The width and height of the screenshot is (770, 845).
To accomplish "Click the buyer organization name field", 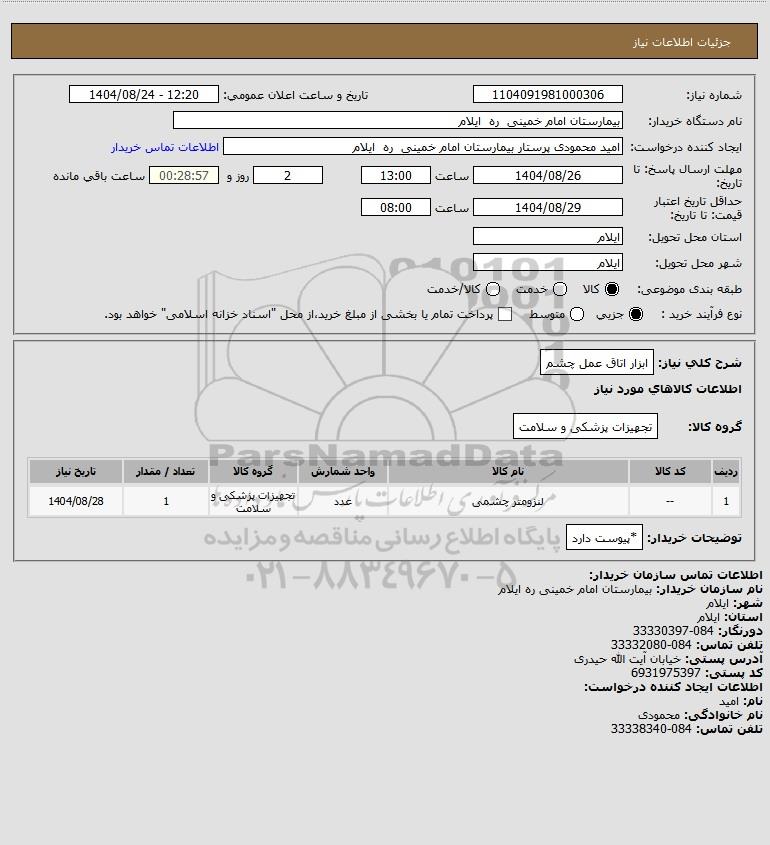I will tap(398, 121).
